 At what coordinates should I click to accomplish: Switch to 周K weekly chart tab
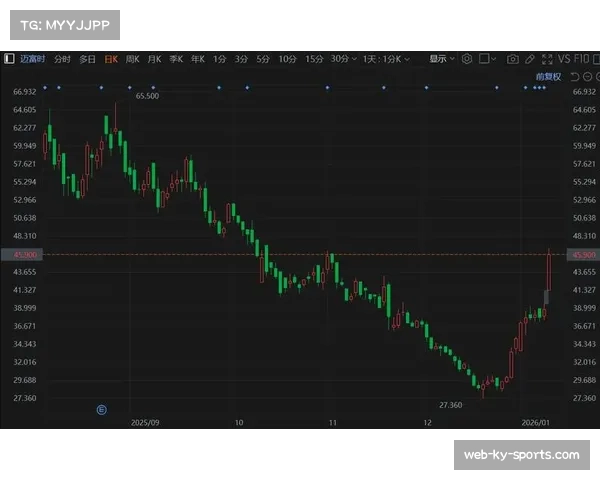point(132,59)
